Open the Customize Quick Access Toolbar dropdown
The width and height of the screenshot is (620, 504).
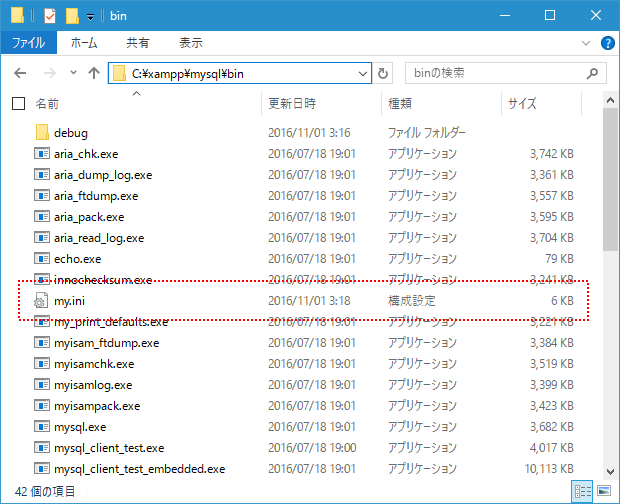click(91, 17)
